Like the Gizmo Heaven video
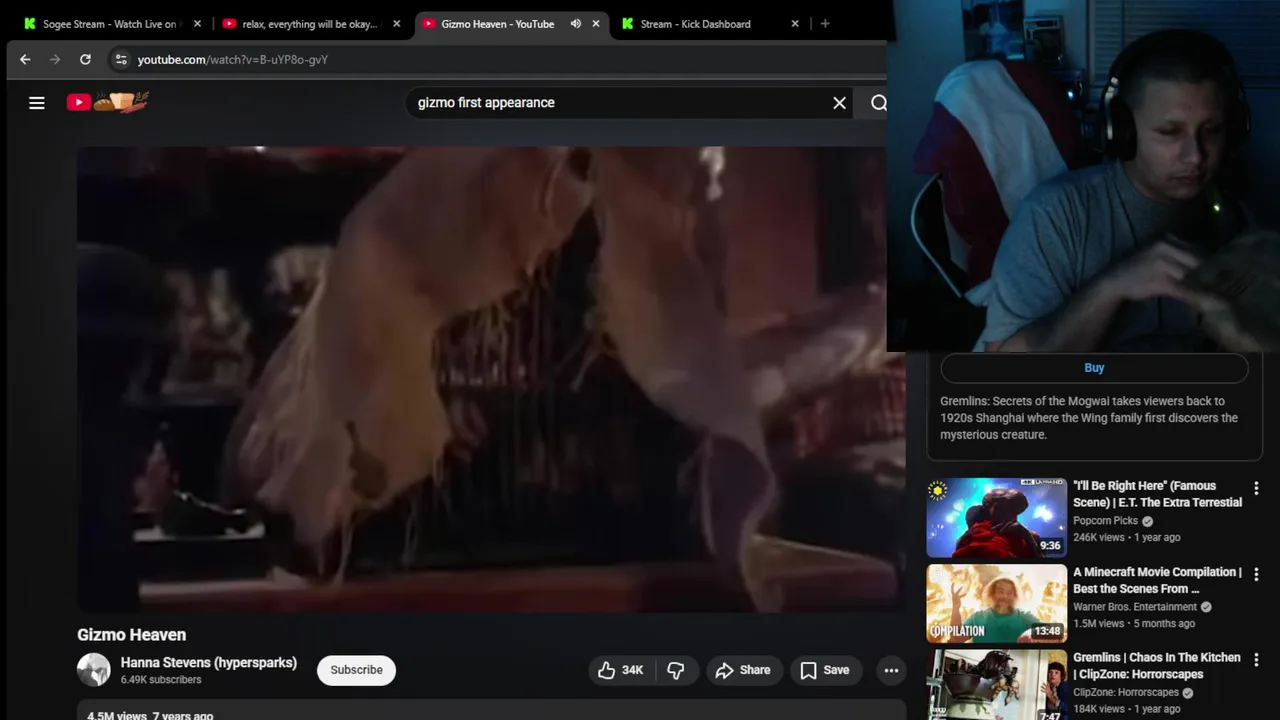Viewport: 1280px width, 720px height. point(620,670)
